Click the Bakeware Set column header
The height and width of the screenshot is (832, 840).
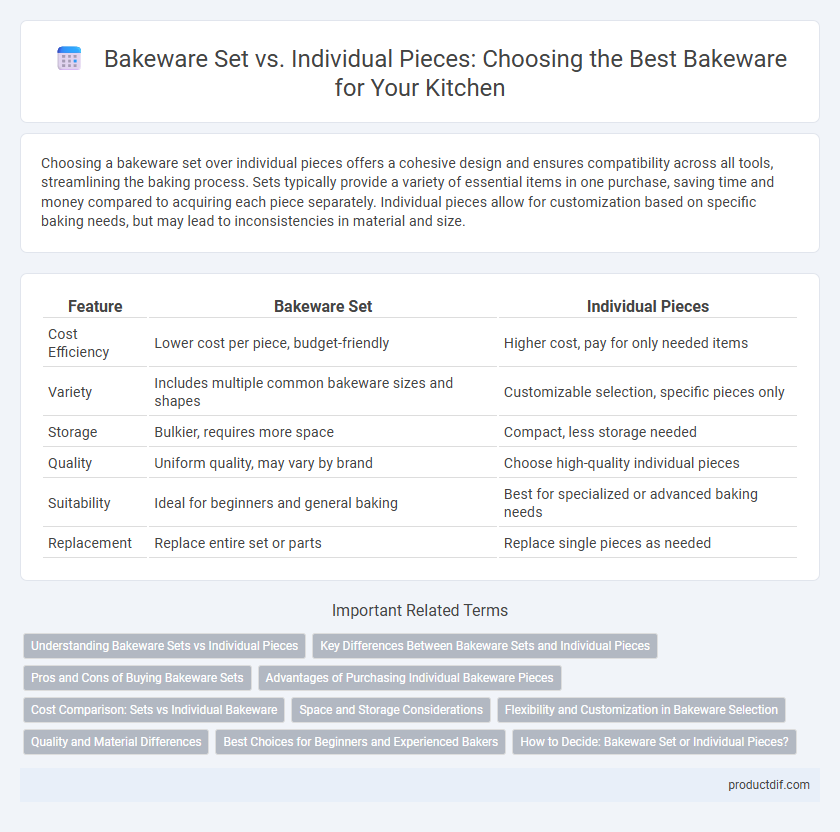click(x=323, y=306)
